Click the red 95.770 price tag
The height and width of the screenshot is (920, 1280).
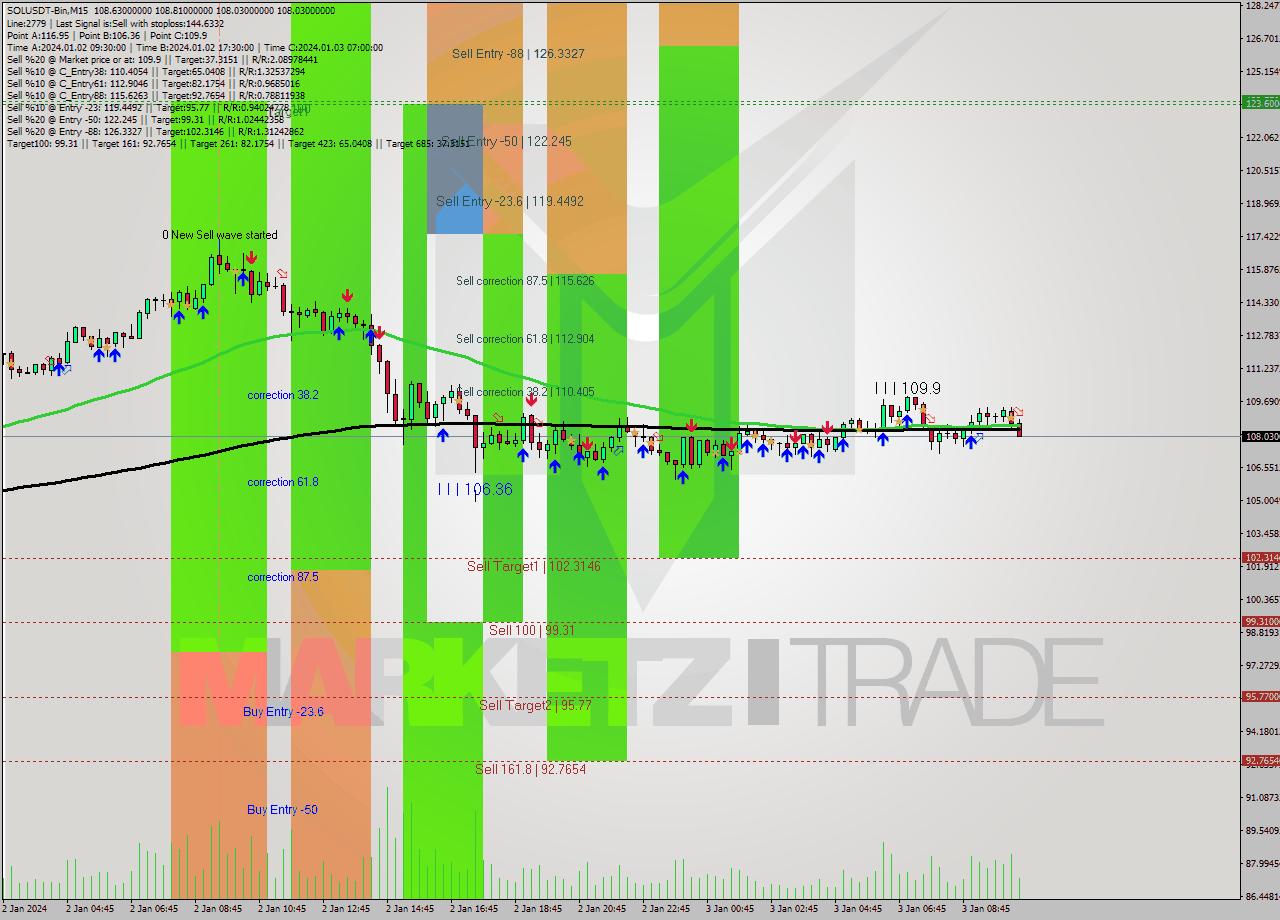[1261, 696]
